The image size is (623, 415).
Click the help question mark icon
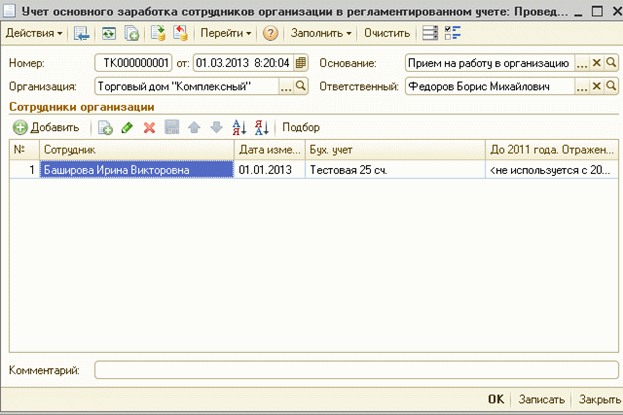pyautogui.click(x=270, y=33)
